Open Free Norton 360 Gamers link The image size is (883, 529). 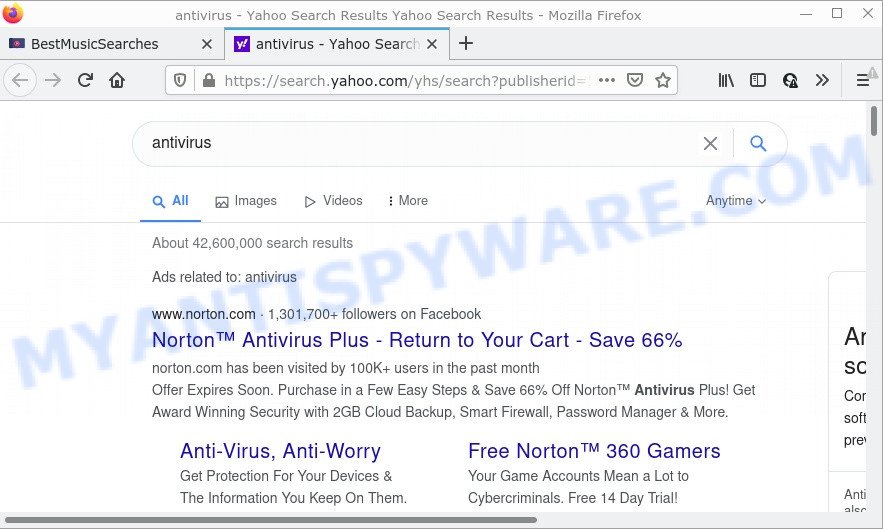tap(594, 451)
